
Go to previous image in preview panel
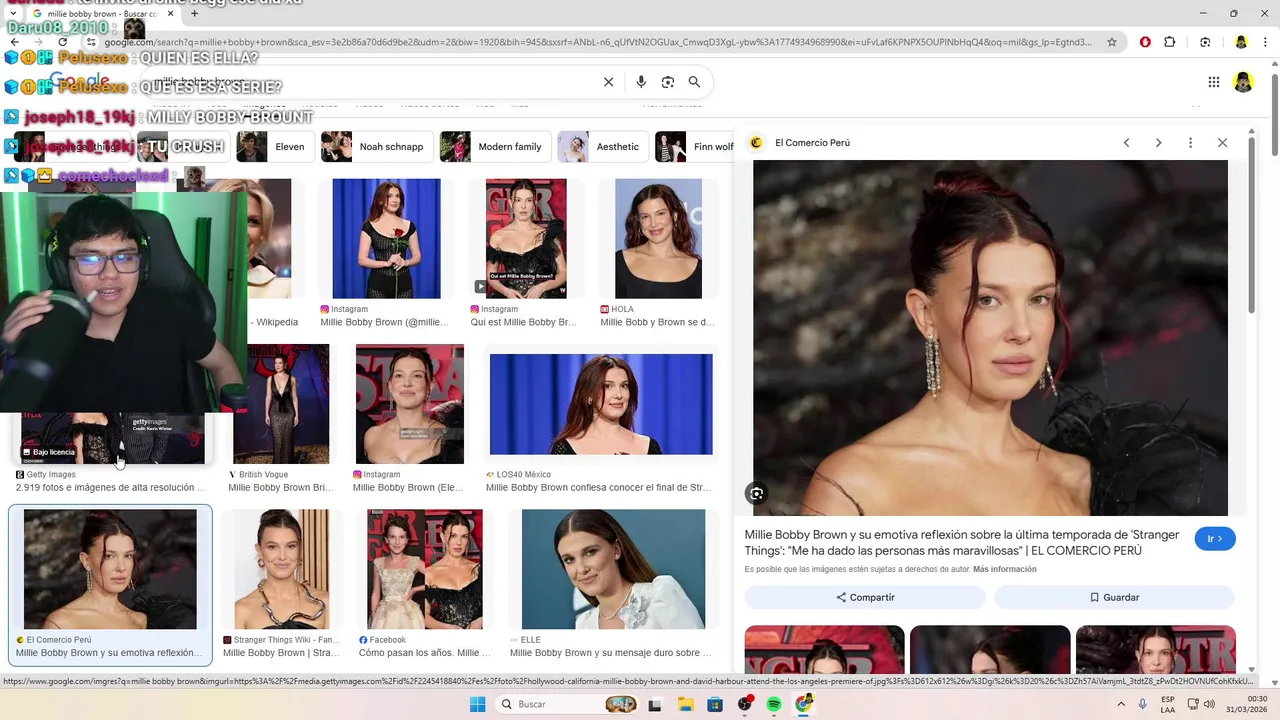point(1126,143)
